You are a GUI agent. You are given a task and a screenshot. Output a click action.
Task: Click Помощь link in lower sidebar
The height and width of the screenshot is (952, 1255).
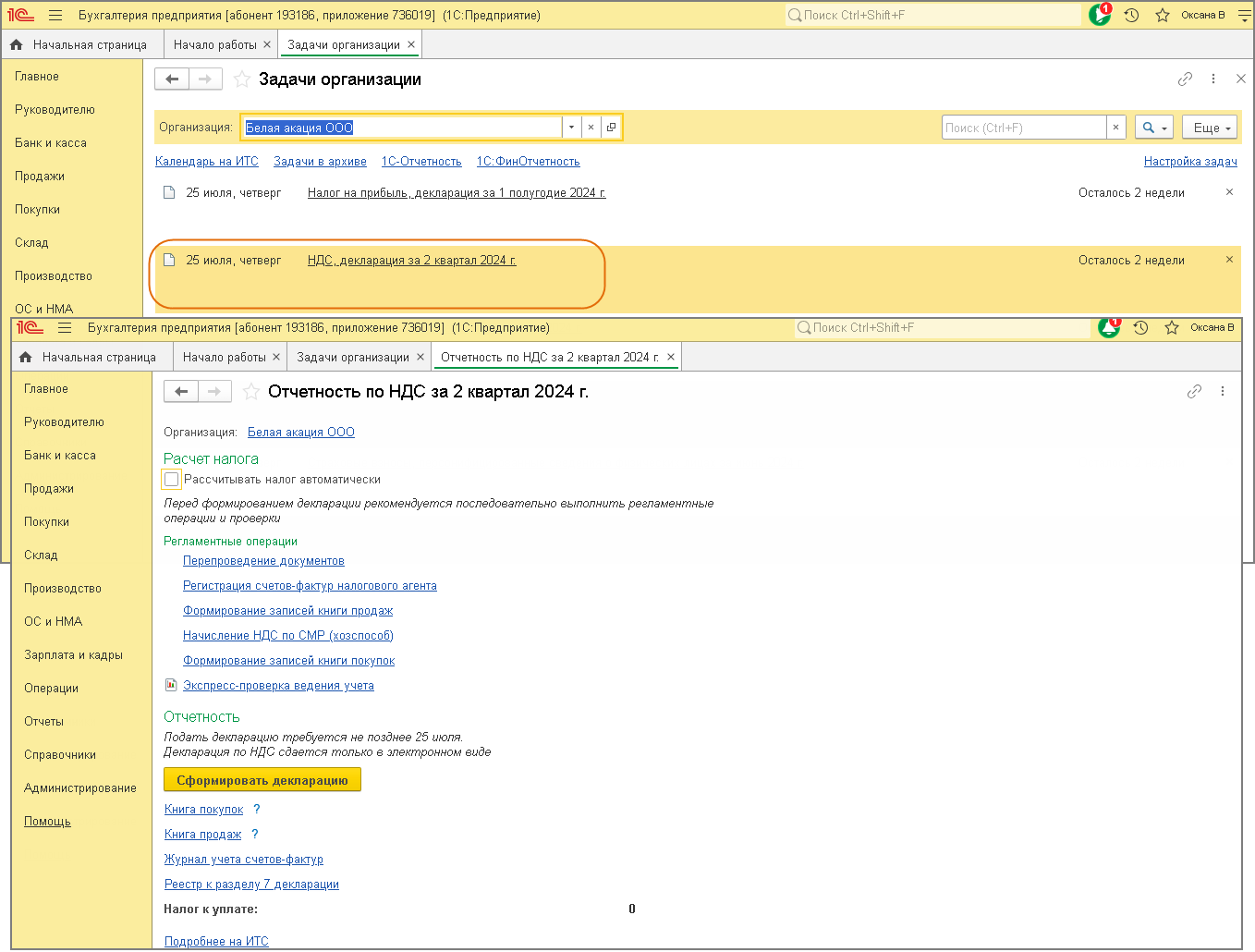(47, 822)
